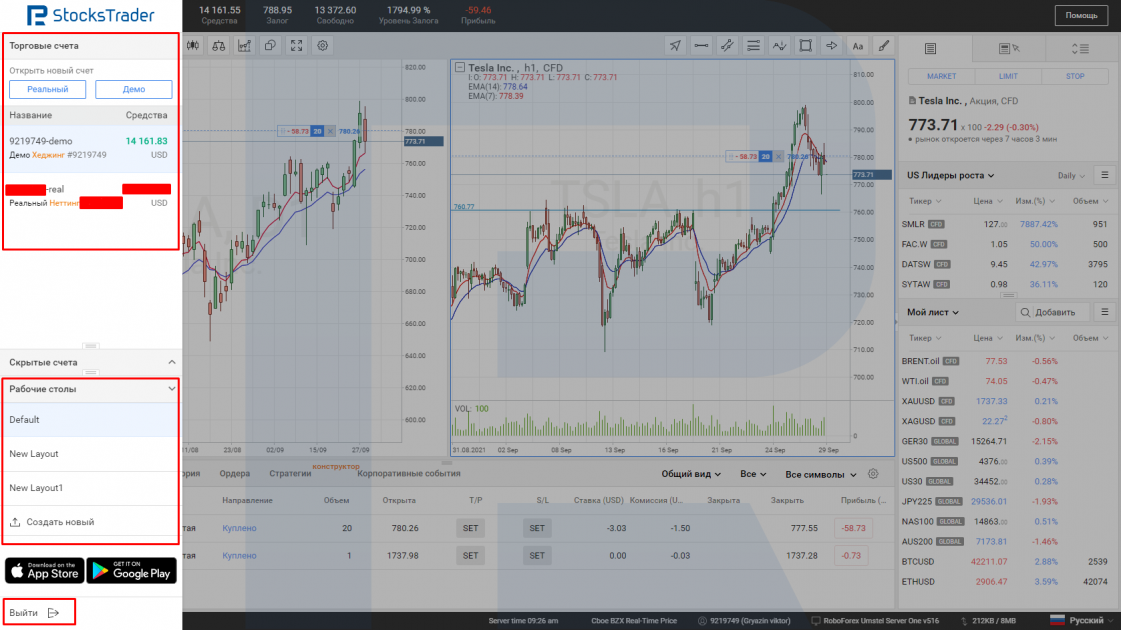Click Выйти to log out
This screenshot has height=630, width=1121.
34,613
